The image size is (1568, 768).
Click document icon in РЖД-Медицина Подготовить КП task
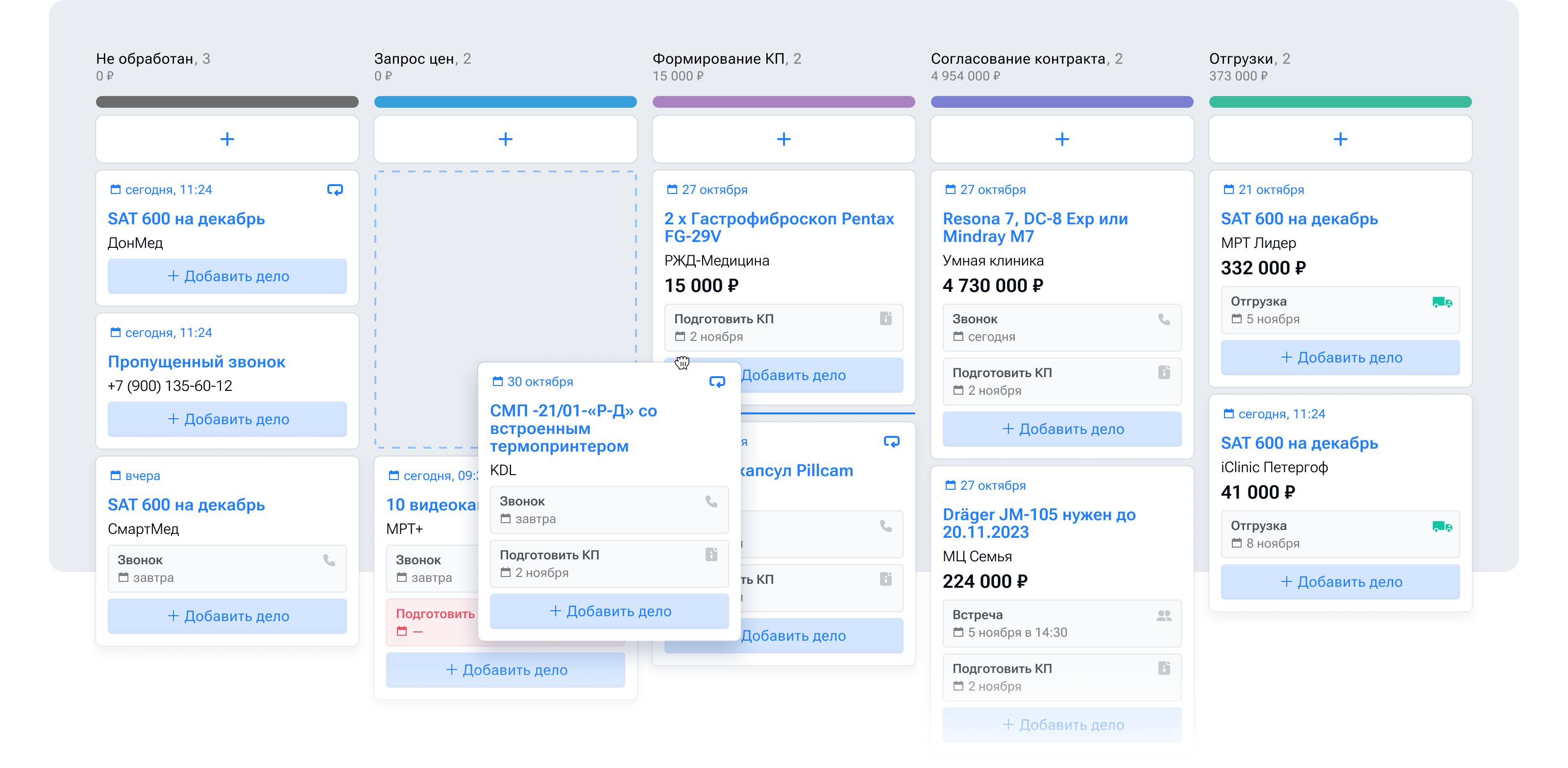(x=885, y=318)
